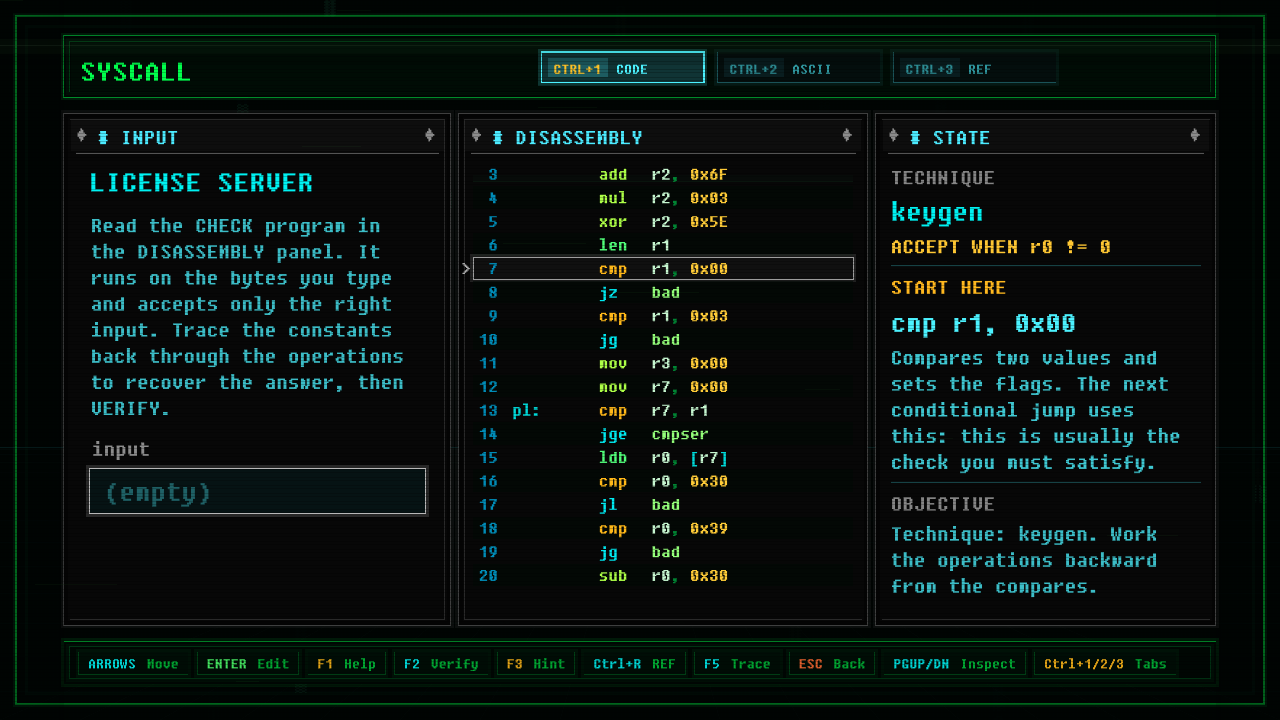Select line 9 cmp r1, 0x03
Image resolution: width=1280 pixels, height=720 pixels.
663,316
